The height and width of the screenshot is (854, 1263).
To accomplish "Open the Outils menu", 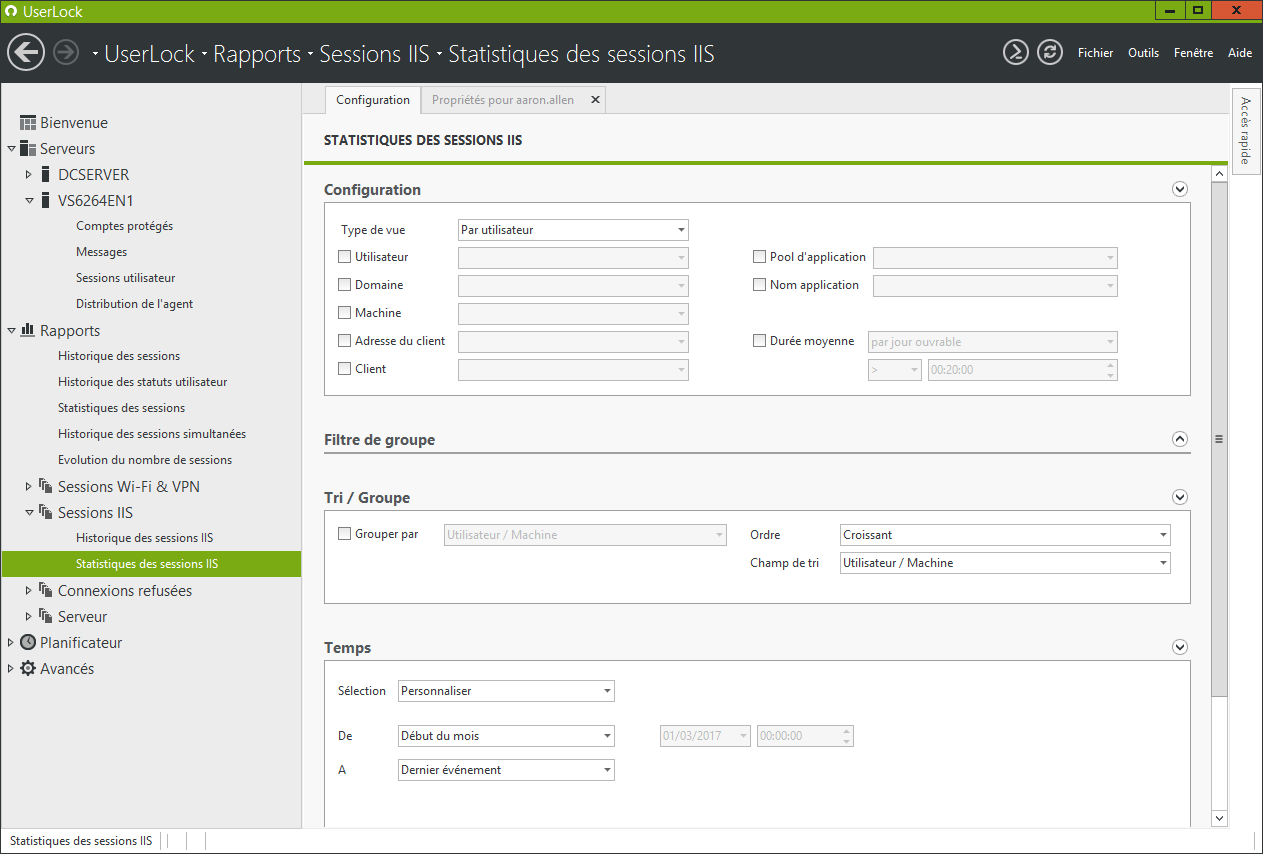I will (x=1143, y=53).
